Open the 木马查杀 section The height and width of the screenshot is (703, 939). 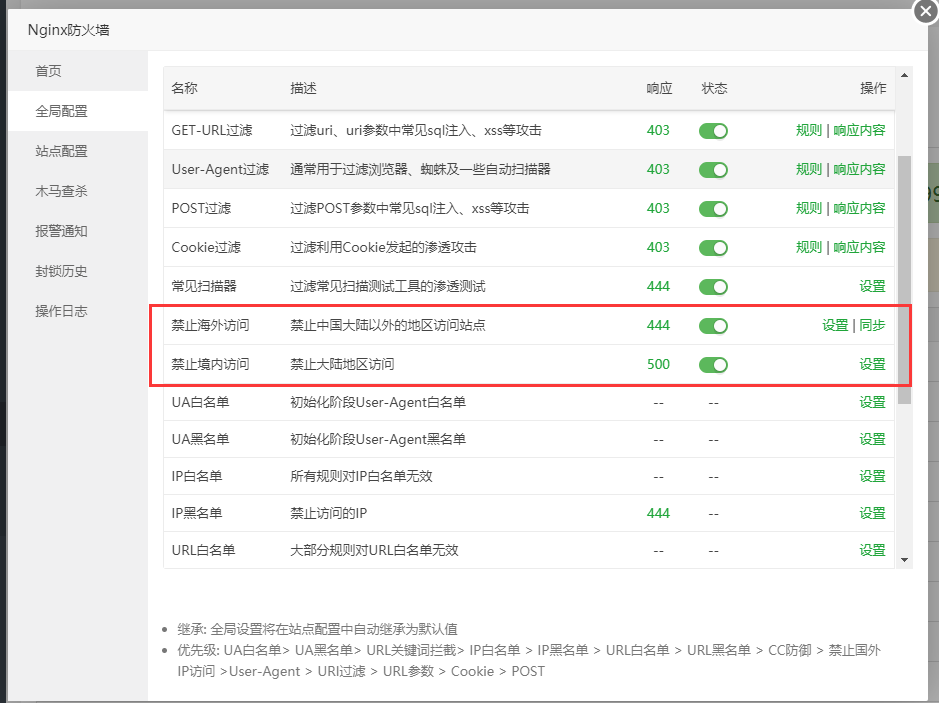point(62,191)
